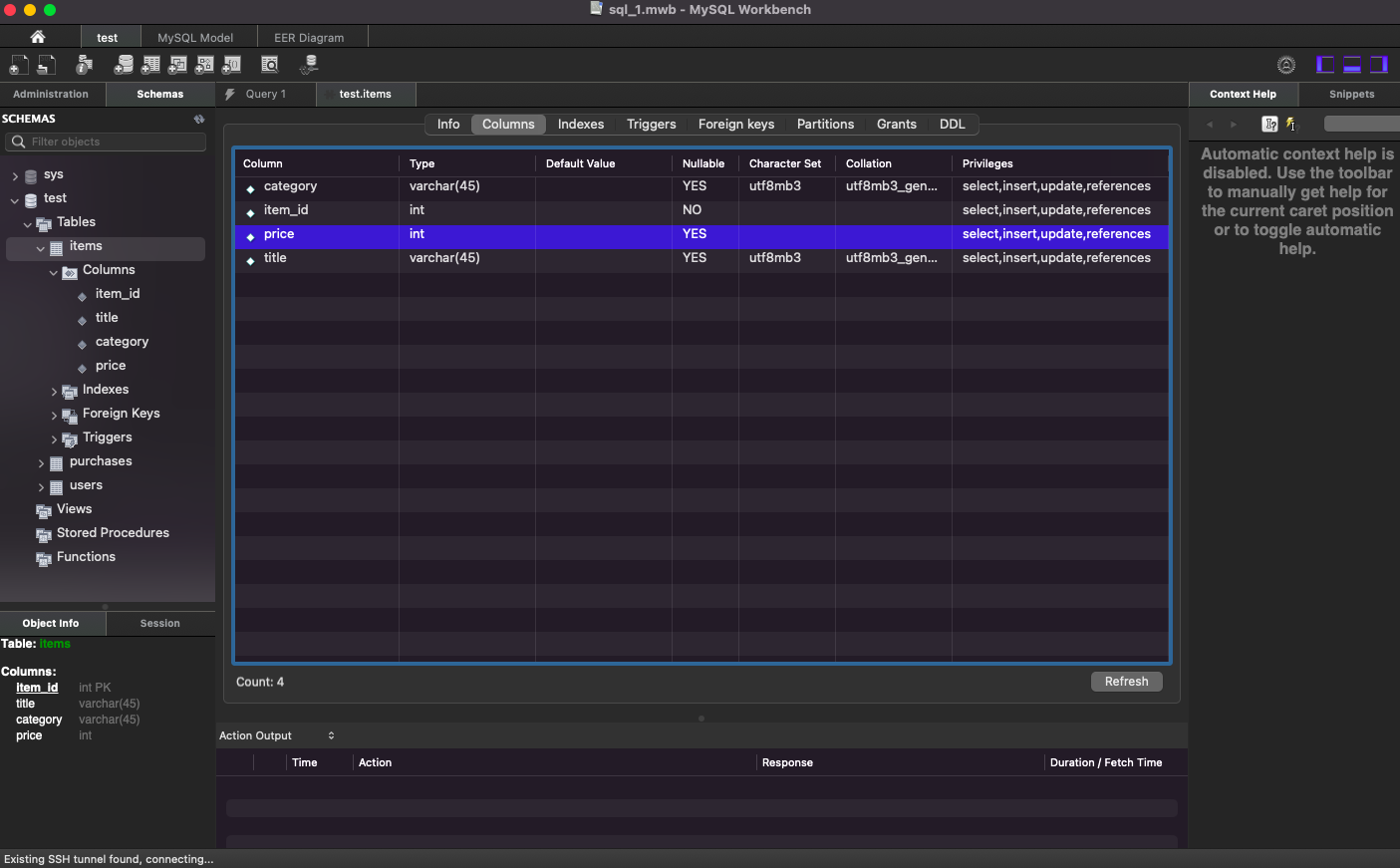Switch to the Indexes tab
This screenshot has height=868, width=1400.
581,125
